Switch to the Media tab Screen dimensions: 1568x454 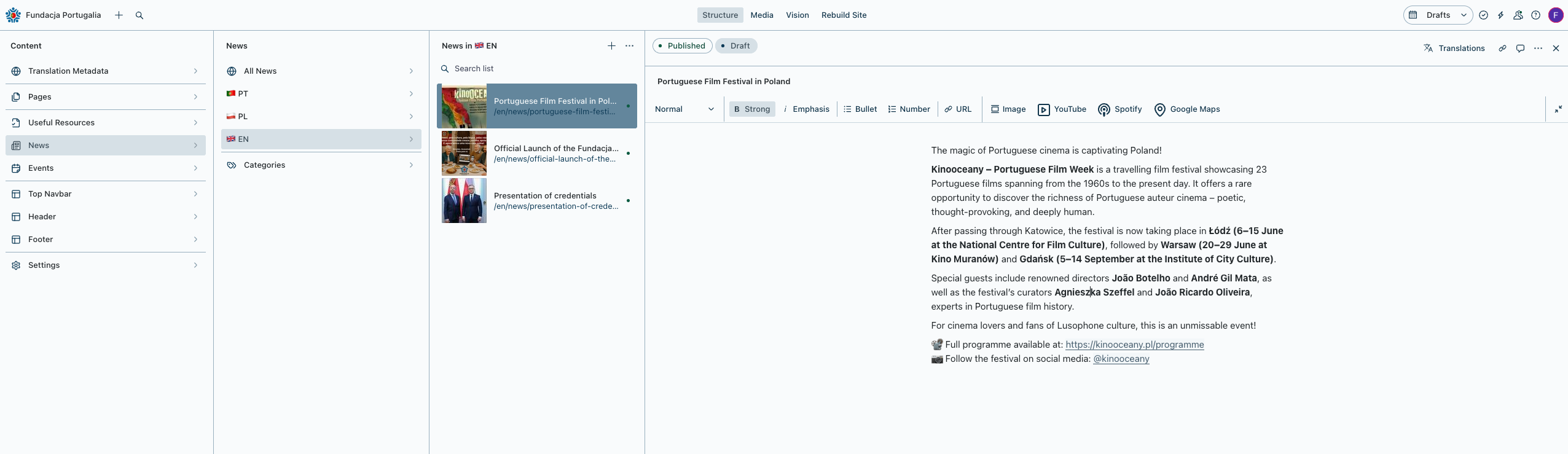point(761,15)
